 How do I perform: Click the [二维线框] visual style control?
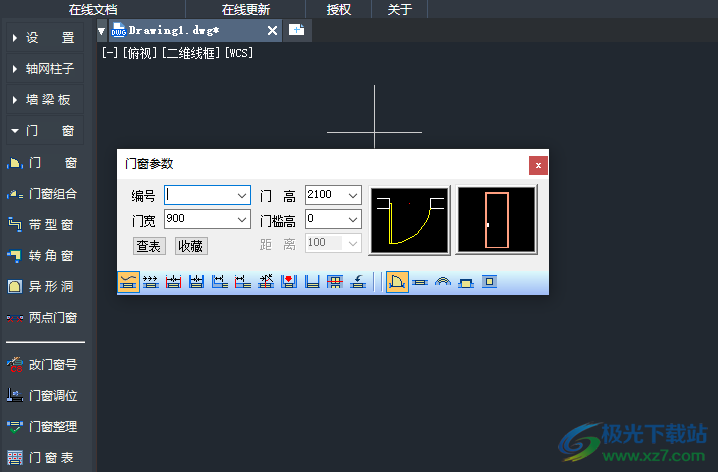[x=190, y=53]
